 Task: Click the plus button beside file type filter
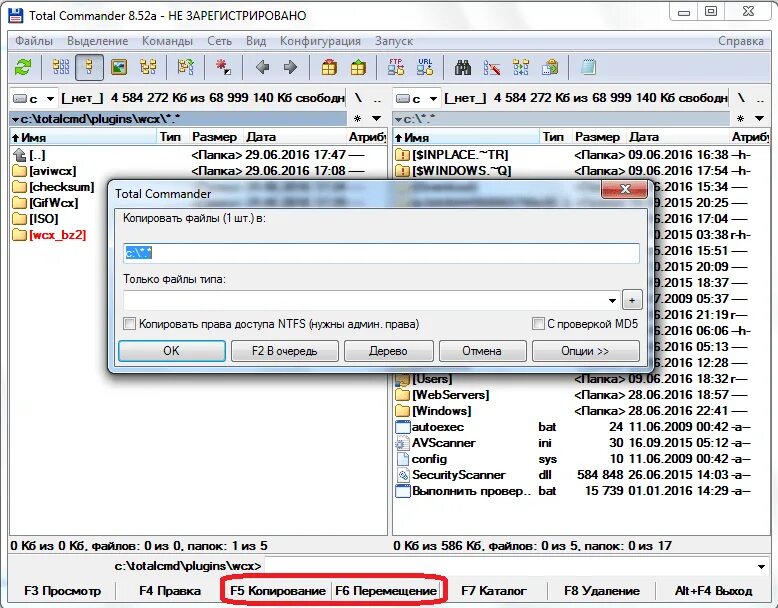click(632, 300)
